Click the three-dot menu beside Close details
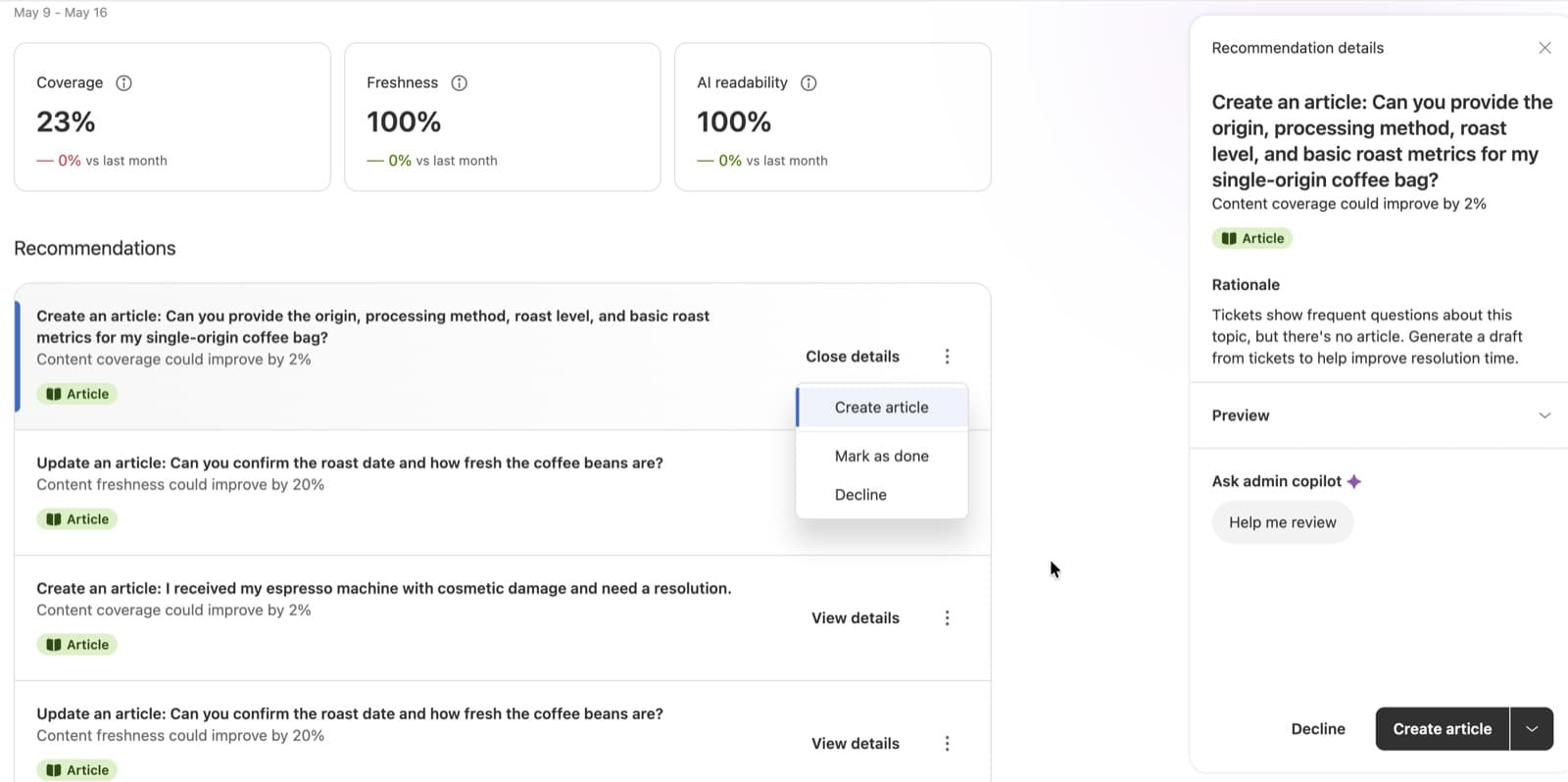 tap(947, 357)
